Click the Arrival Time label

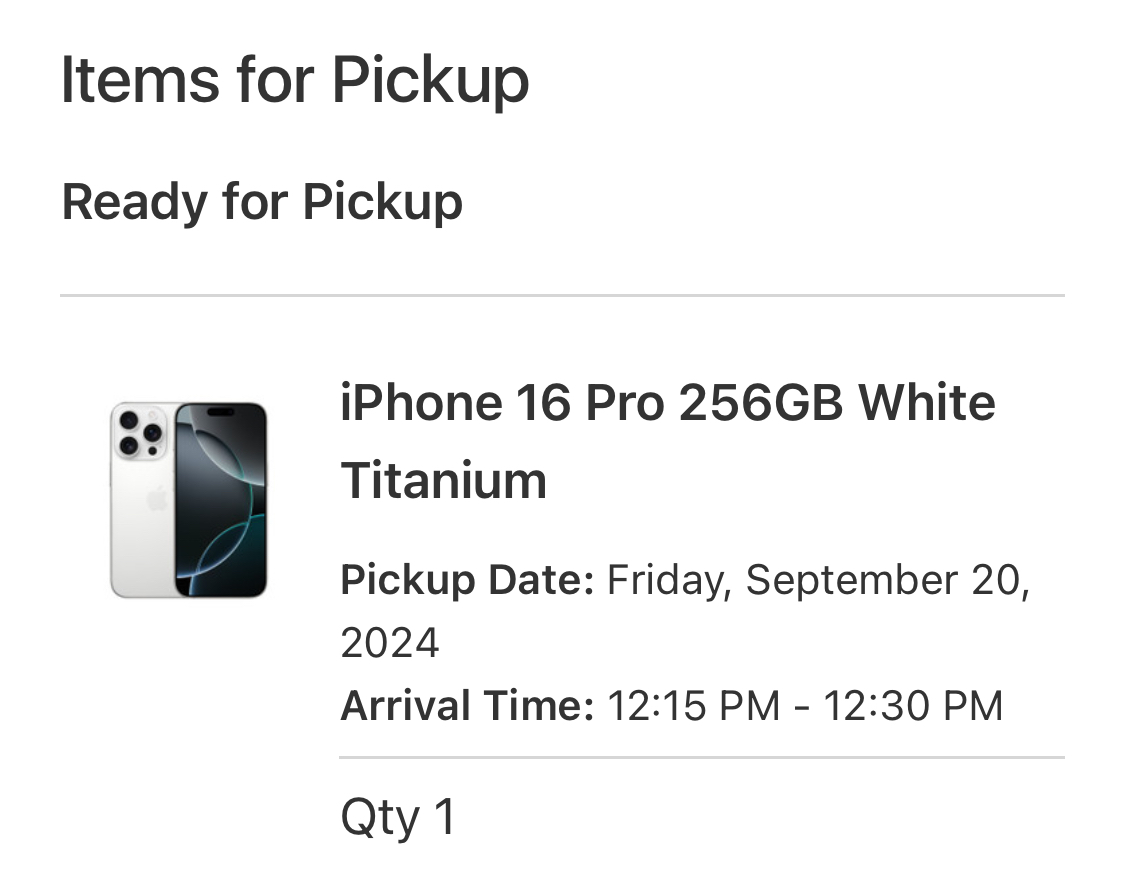tap(467, 706)
